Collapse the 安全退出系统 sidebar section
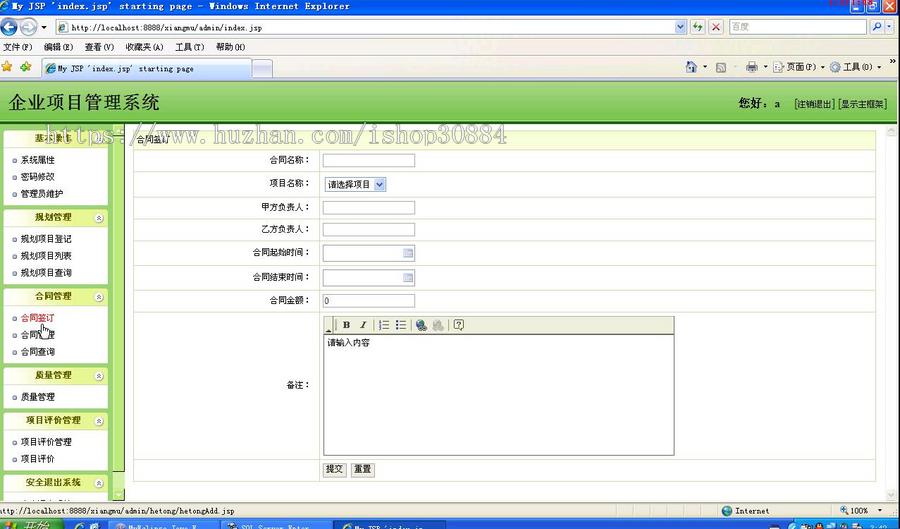This screenshot has width=900, height=529. click(99, 483)
